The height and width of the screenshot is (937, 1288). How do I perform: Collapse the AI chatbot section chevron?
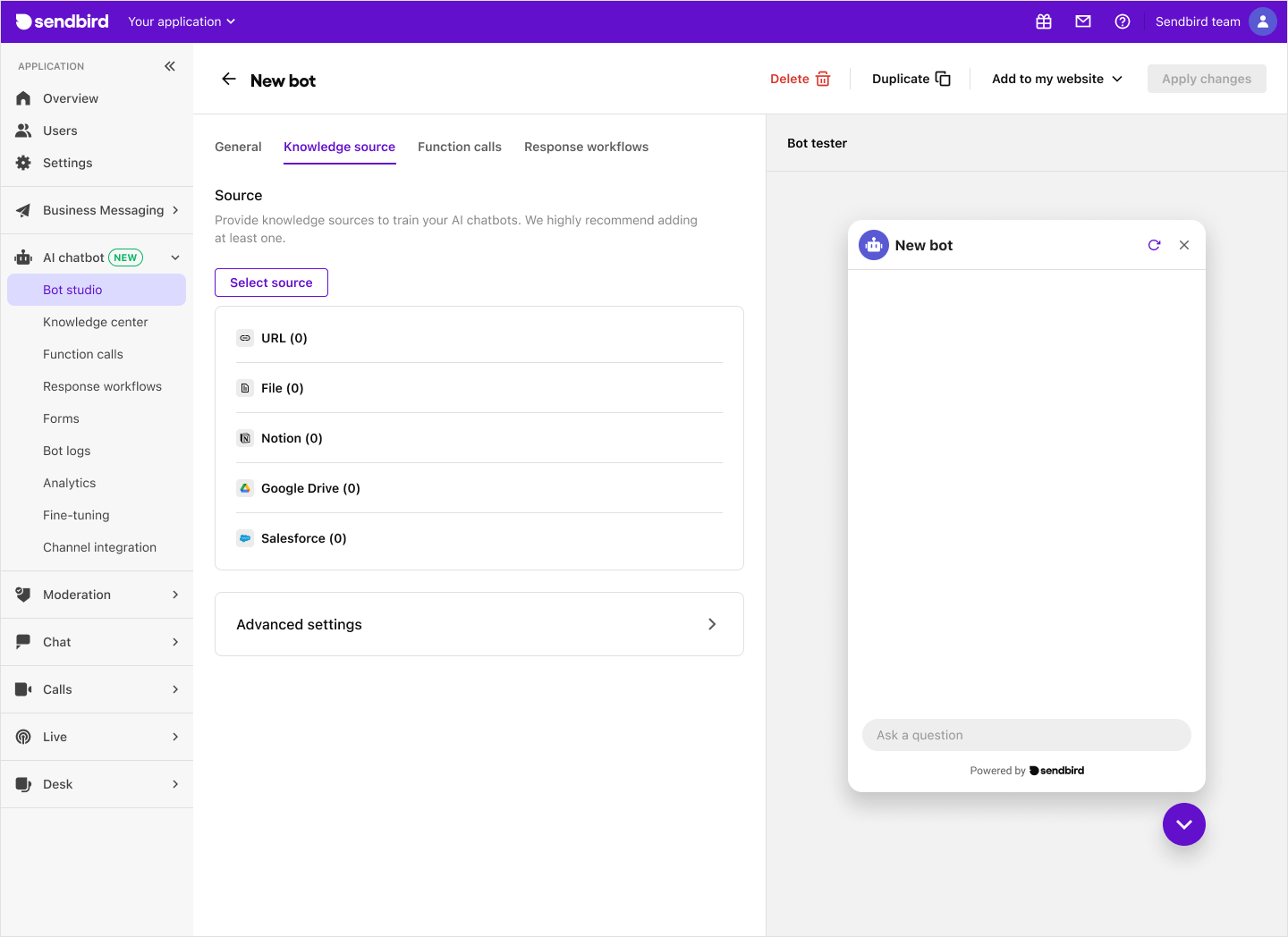click(x=175, y=257)
